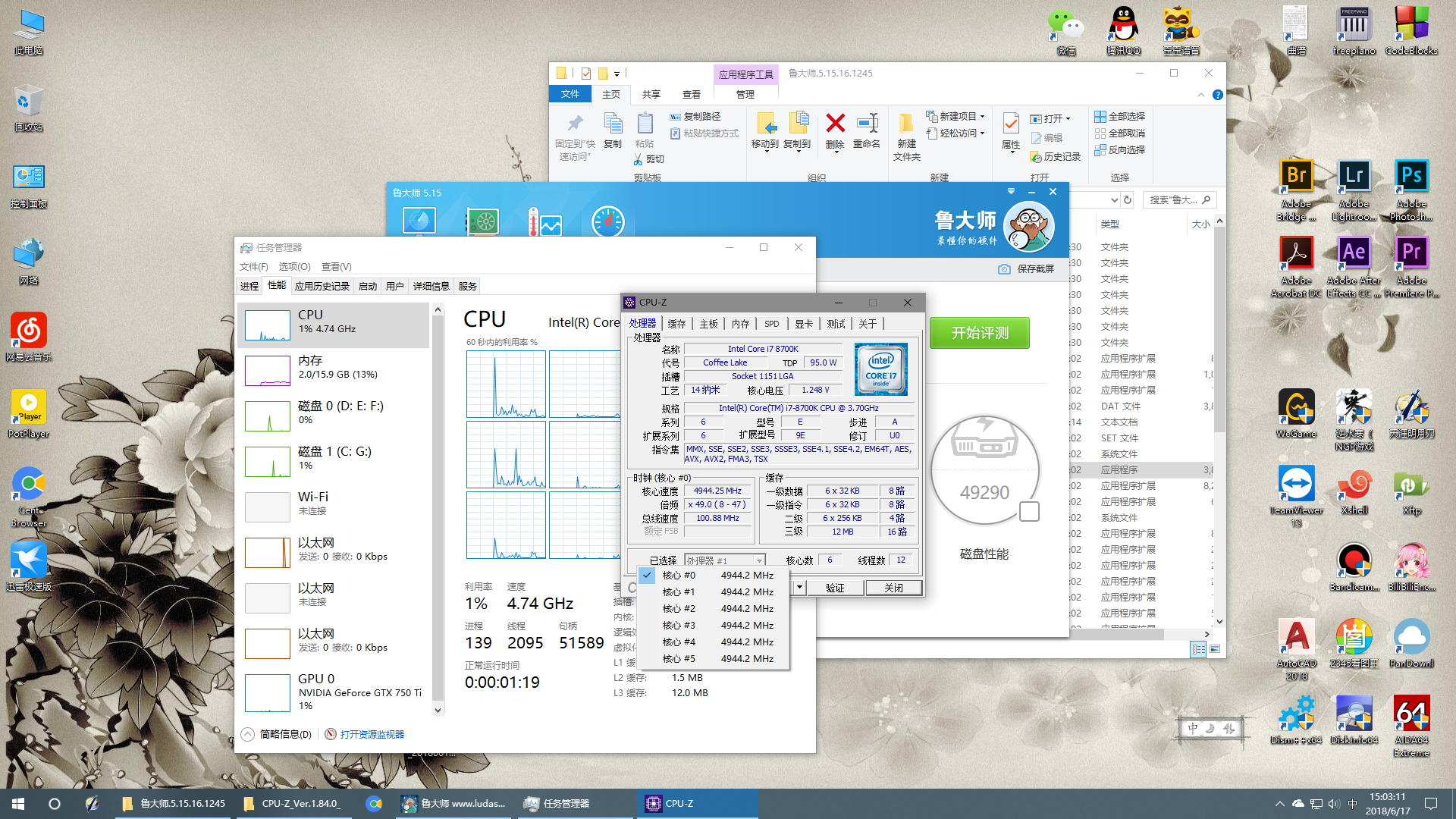1456x819 pixels.
Task: Open TeamViewer 13 desktop icon
Action: pos(1296,497)
